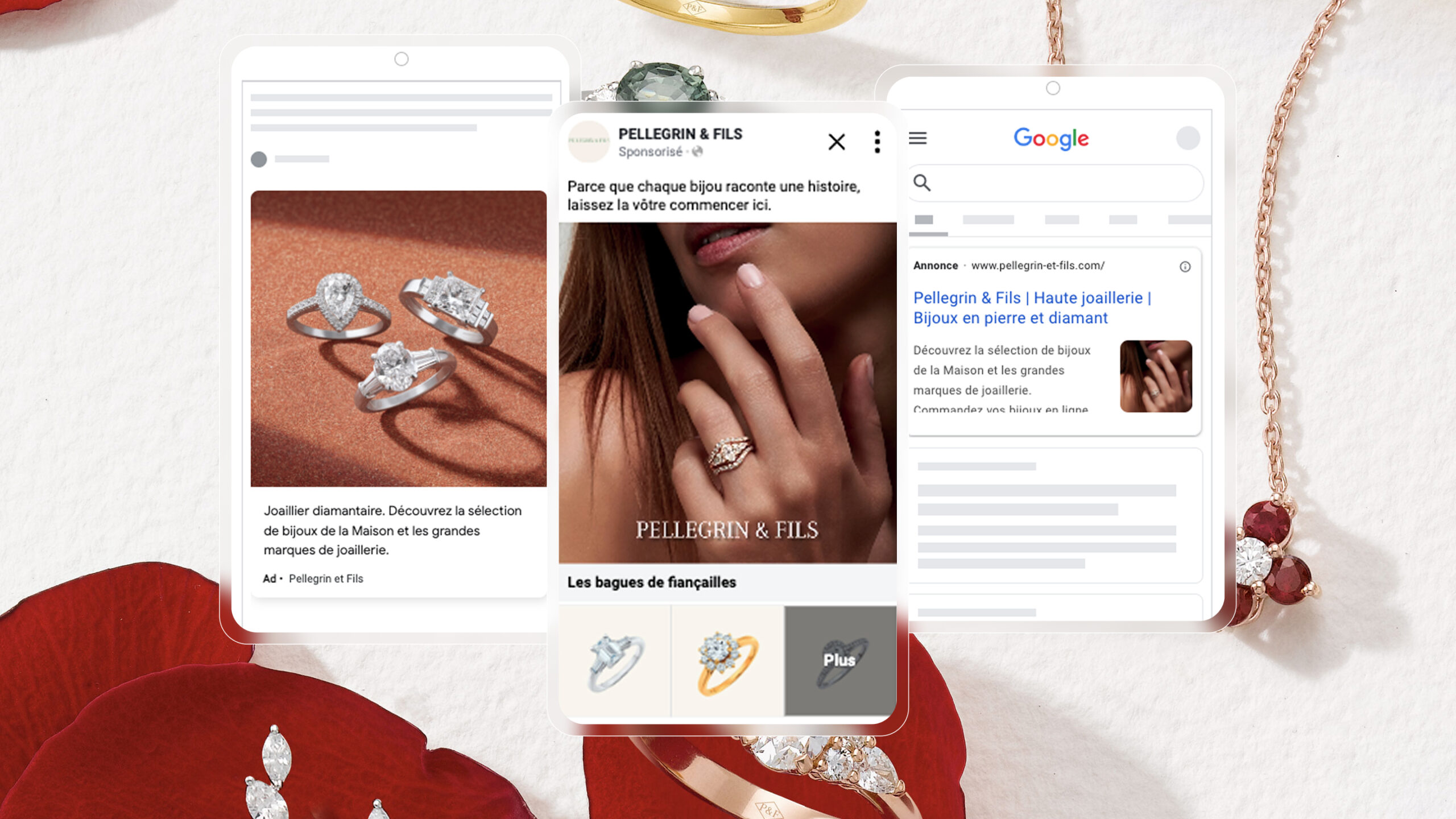Image resolution: width=1456 pixels, height=819 pixels.
Task: Click the search magnifier icon
Action: (x=922, y=183)
